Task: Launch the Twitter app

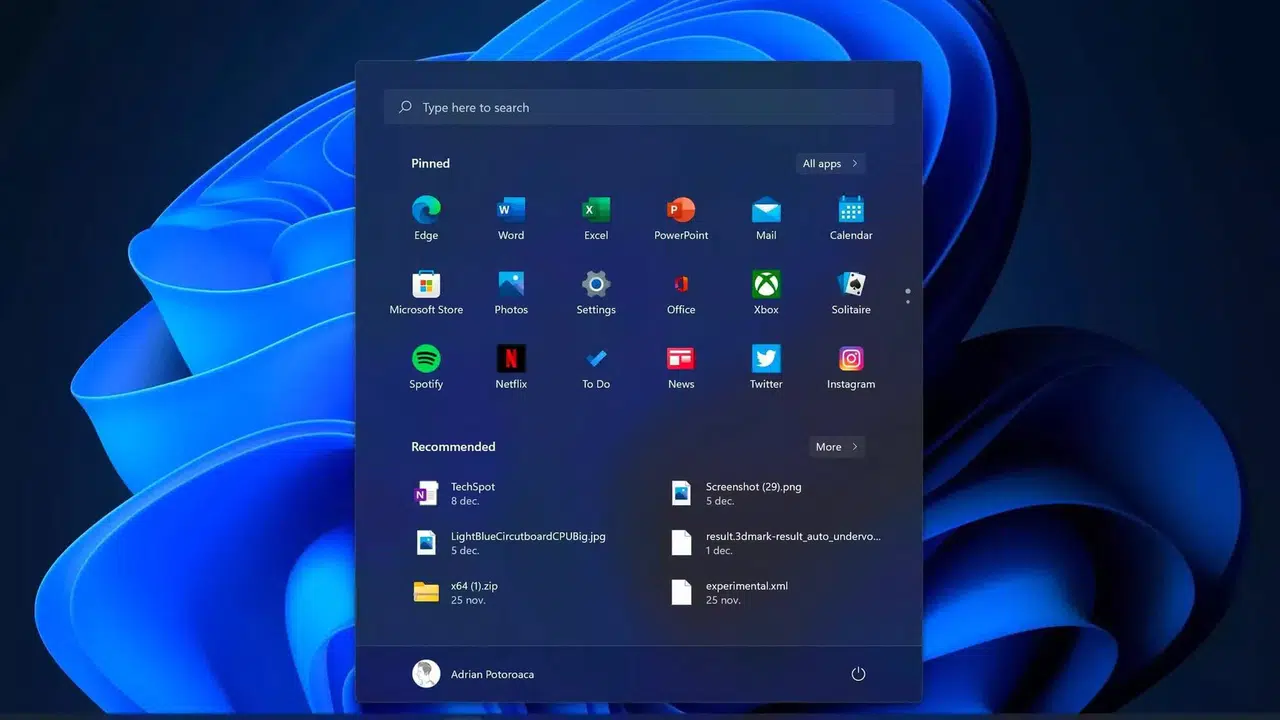Action: (x=766, y=358)
